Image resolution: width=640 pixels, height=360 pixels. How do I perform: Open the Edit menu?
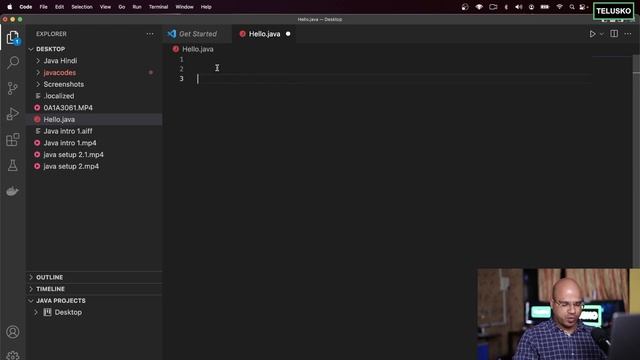(x=59, y=7)
